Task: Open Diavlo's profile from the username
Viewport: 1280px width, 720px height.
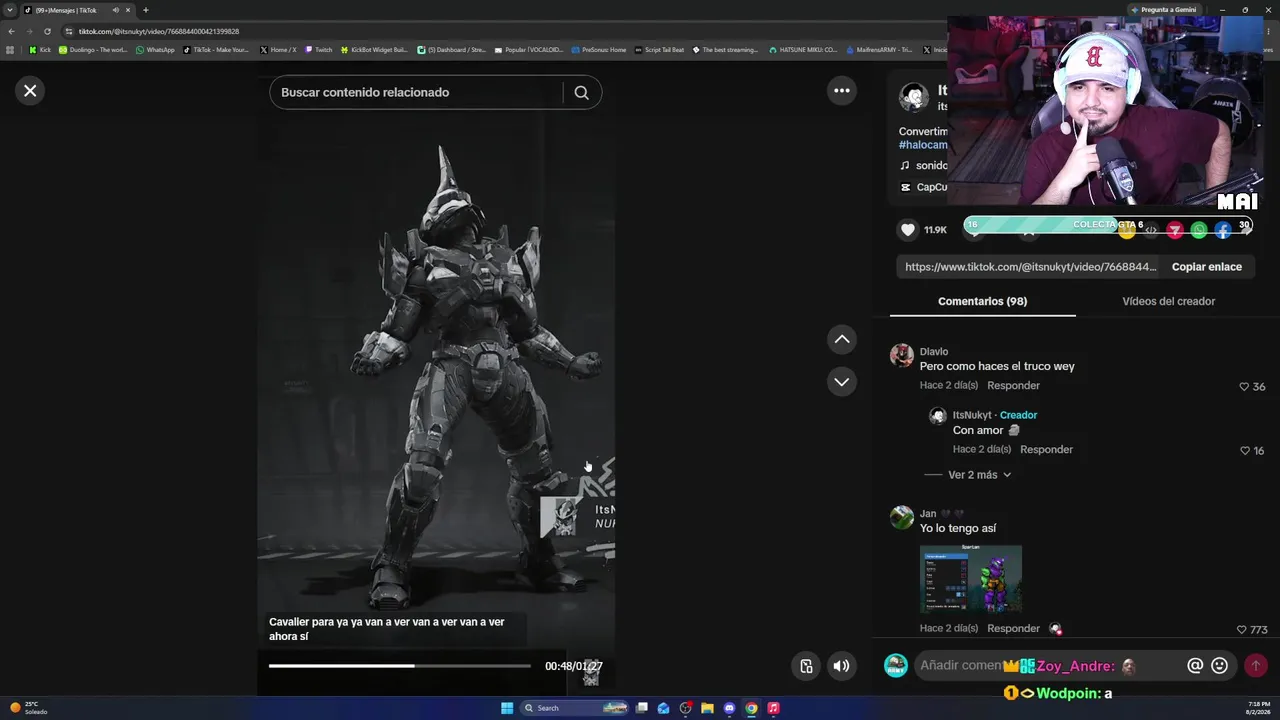Action: pyautogui.click(x=934, y=352)
